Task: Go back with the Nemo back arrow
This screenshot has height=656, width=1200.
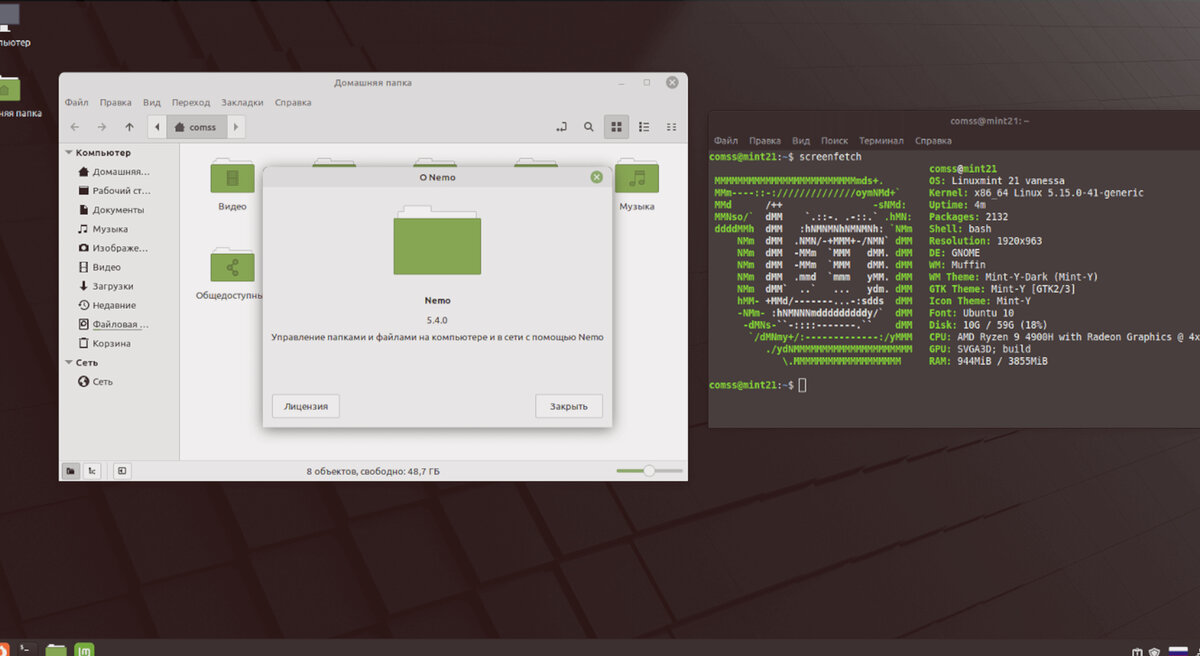Action: pos(74,127)
